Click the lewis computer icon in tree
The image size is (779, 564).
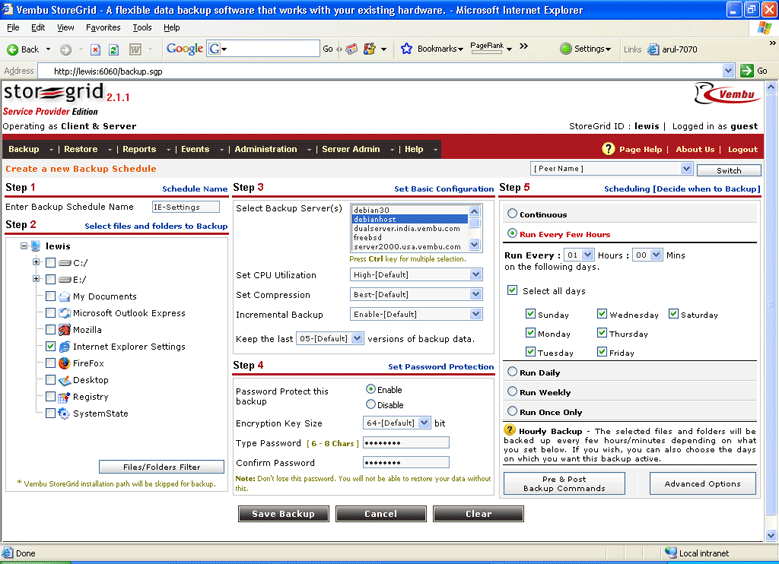[35, 246]
